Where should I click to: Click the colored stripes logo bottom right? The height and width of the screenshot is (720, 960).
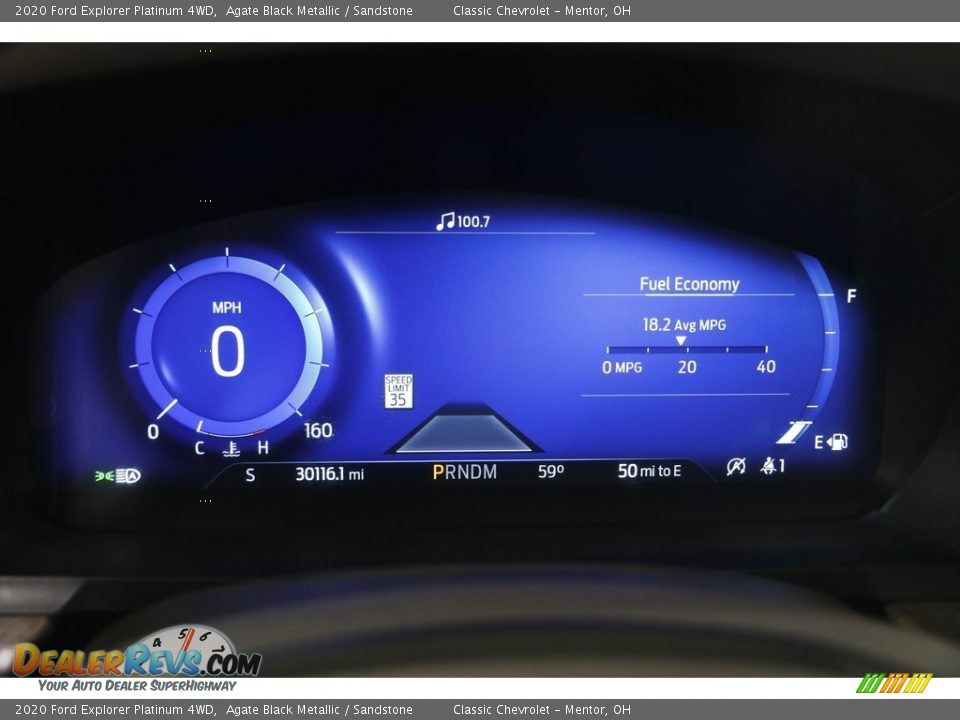click(894, 683)
